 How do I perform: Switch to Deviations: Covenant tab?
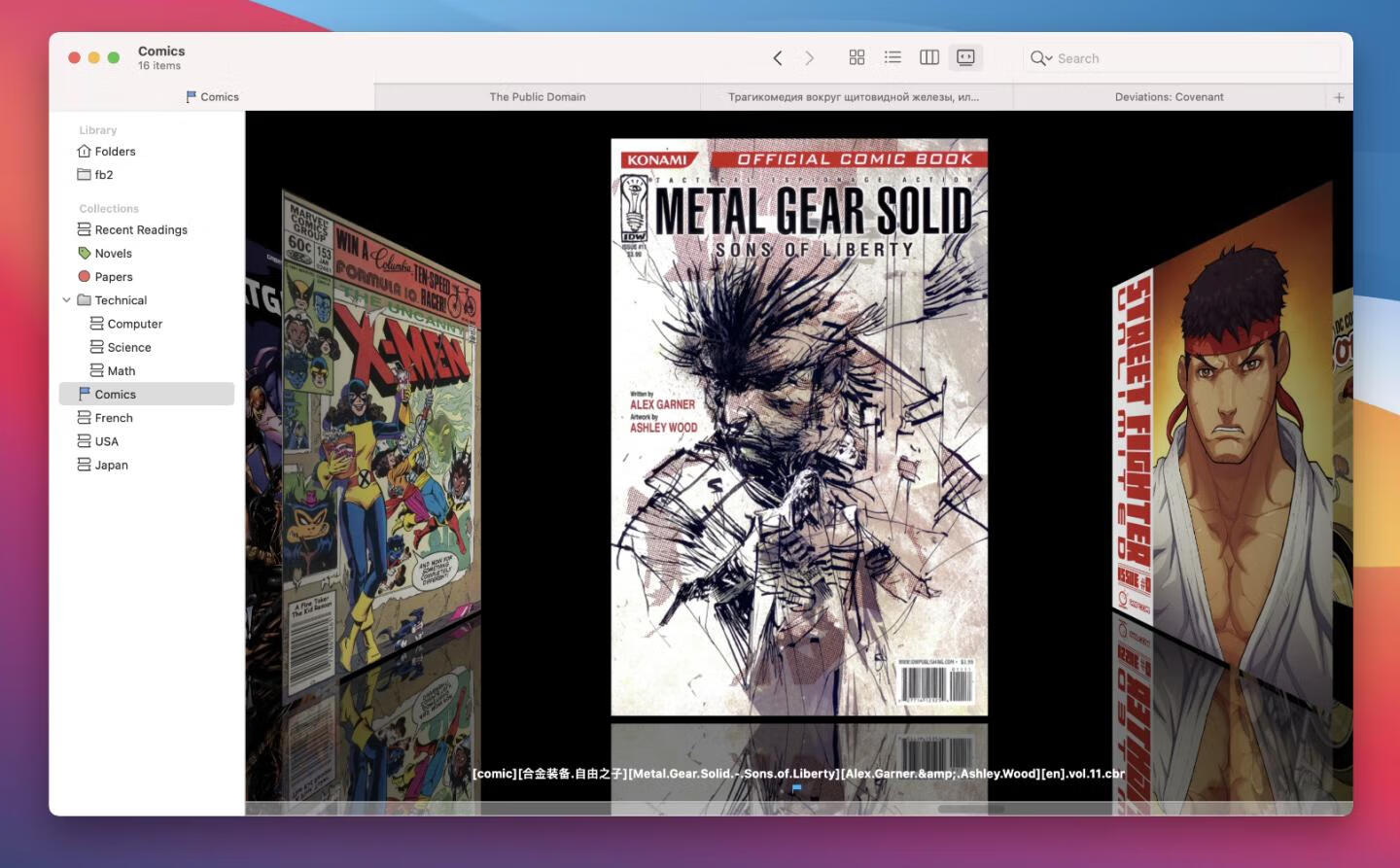1169,97
